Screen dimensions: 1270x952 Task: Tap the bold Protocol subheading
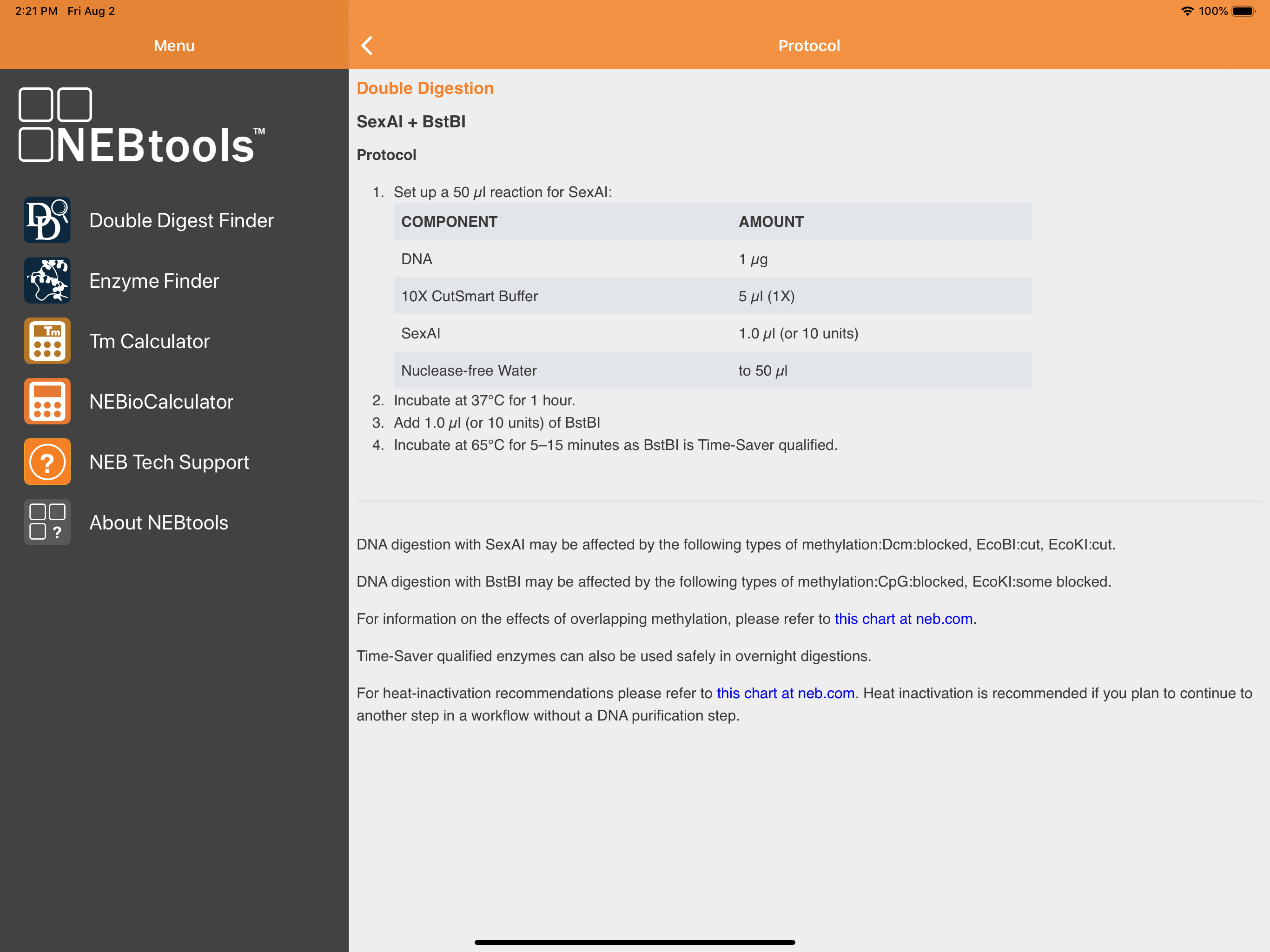386,155
